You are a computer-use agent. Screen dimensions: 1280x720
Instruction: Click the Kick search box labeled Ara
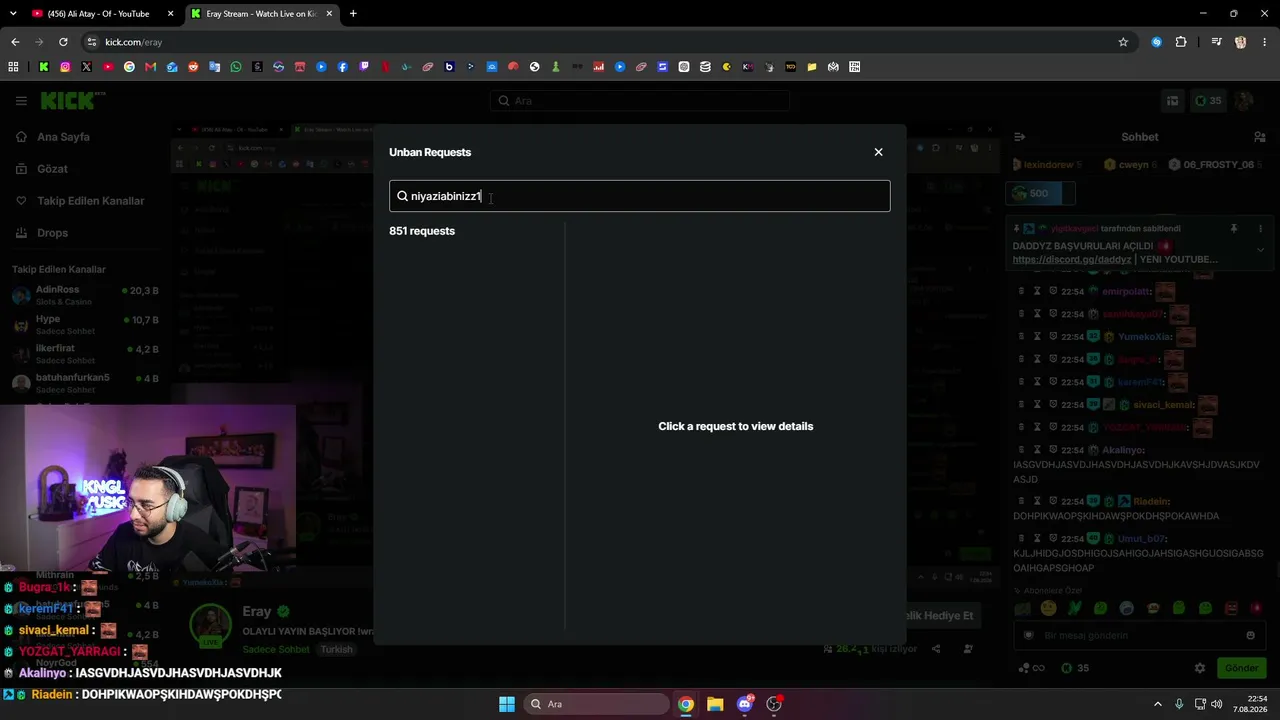pyautogui.click(x=640, y=101)
